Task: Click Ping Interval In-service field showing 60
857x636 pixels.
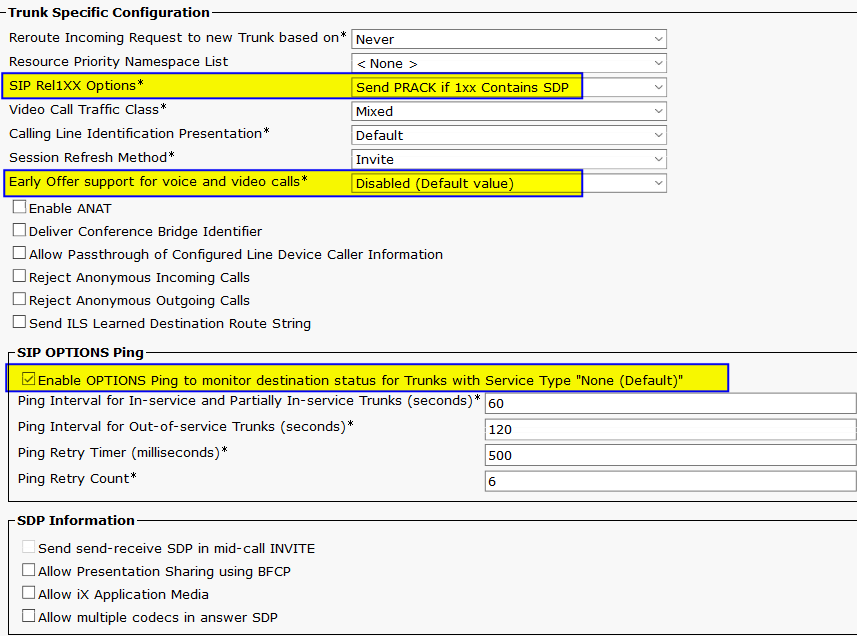Action: coord(670,403)
